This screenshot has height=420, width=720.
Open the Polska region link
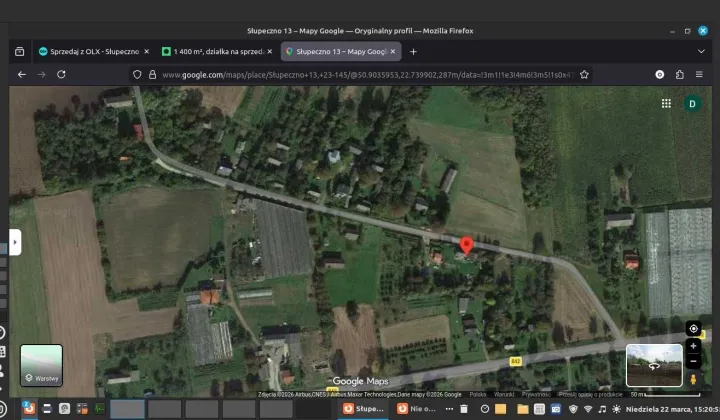tap(478, 394)
